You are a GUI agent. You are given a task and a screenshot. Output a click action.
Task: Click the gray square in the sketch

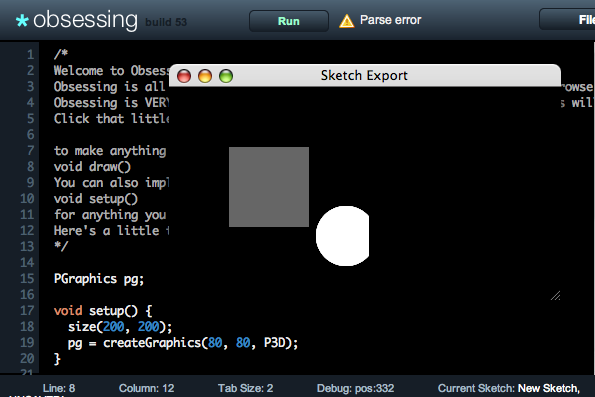pyautogui.click(x=269, y=187)
